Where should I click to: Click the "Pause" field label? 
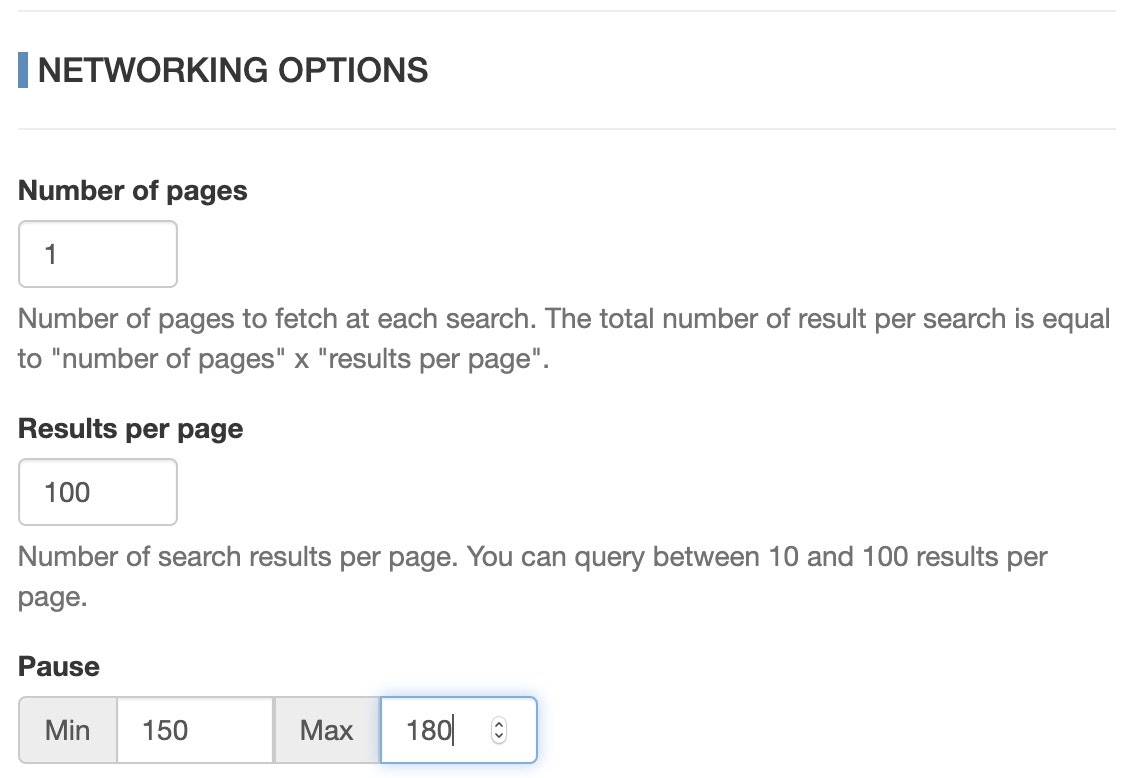[x=59, y=666]
